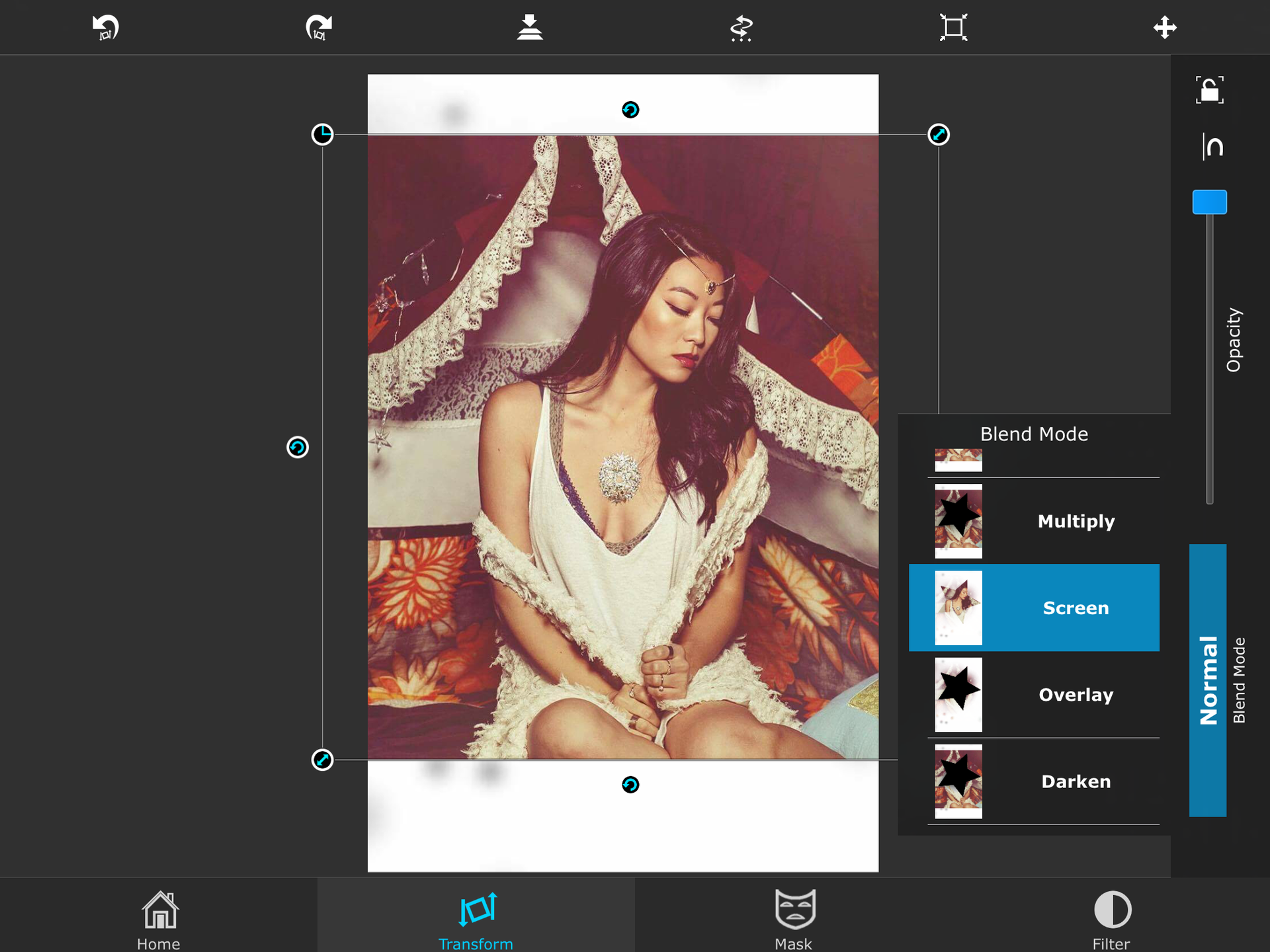Image resolution: width=1270 pixels, height=952 pixels.
Task: Click the Blend Mode panel title
Action: pos(1034,434)
